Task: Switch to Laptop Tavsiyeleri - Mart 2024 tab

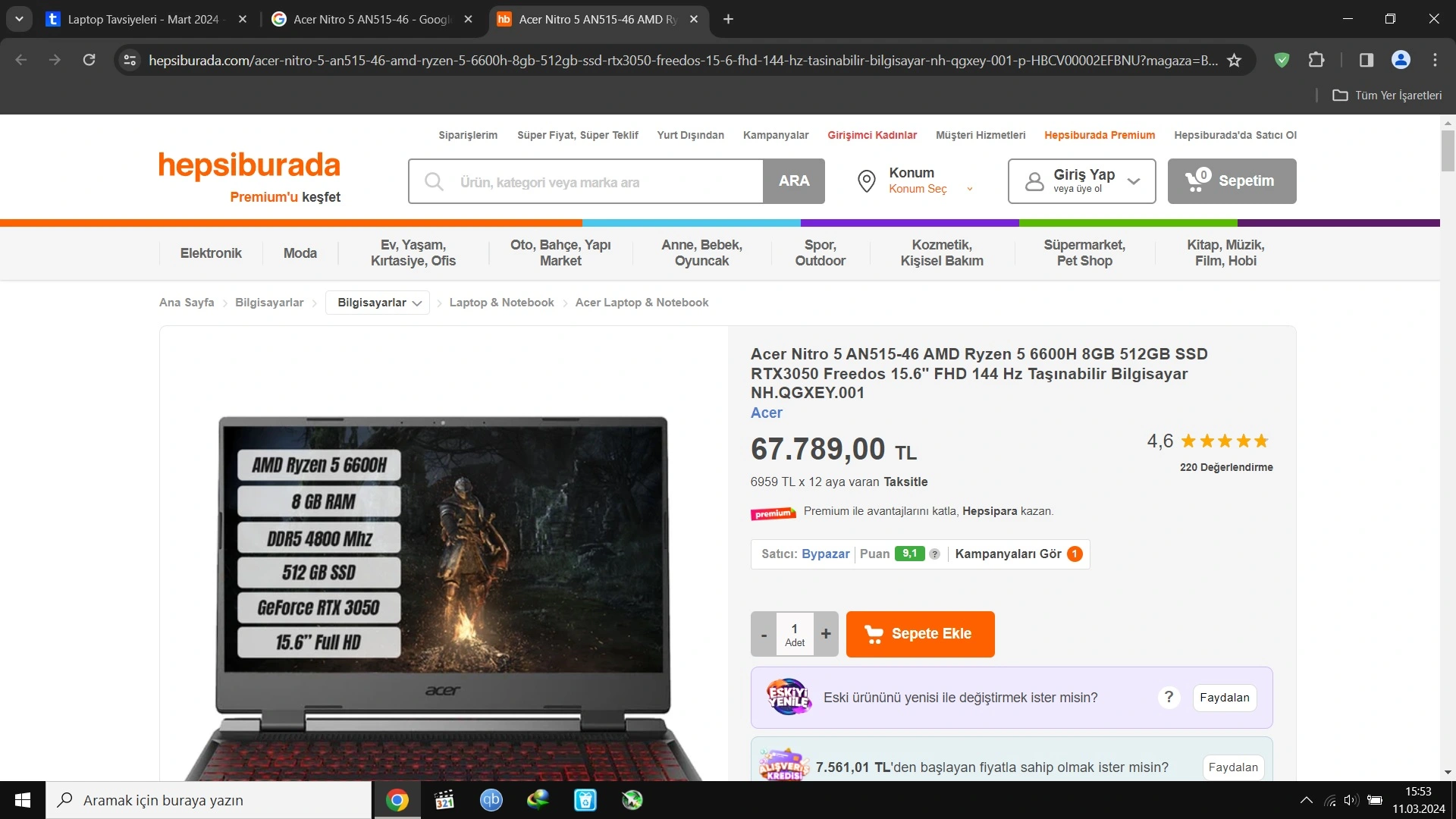Action: tap(144, 19)
